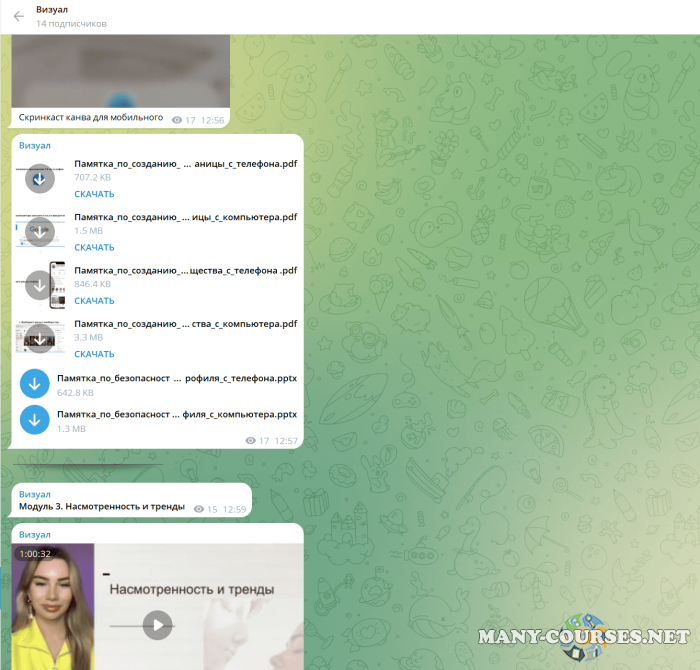
Task: Open the blurred screencast video thumbnail
Action: [x=120, y=70]
